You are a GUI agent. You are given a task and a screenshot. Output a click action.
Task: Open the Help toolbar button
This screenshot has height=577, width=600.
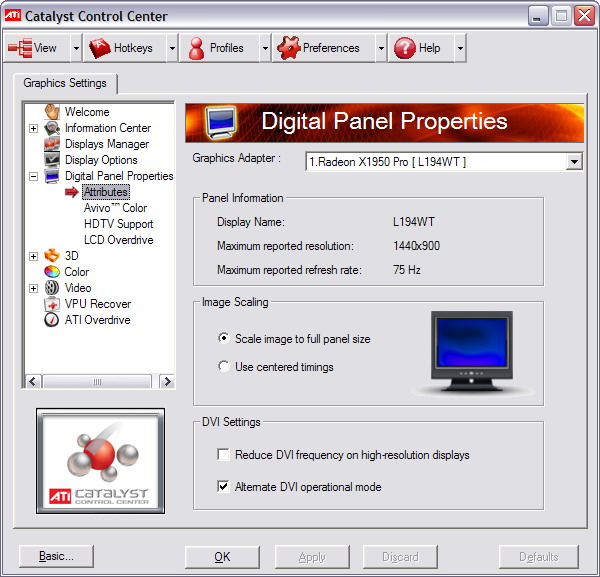point(422,48)
